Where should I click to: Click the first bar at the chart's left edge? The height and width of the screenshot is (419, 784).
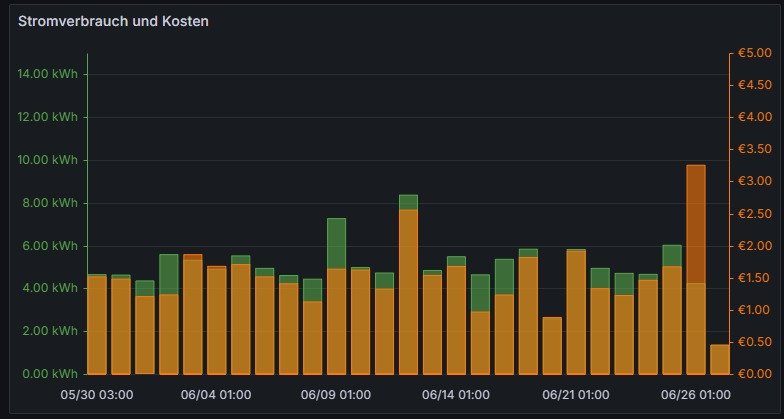tap(97, 325)
